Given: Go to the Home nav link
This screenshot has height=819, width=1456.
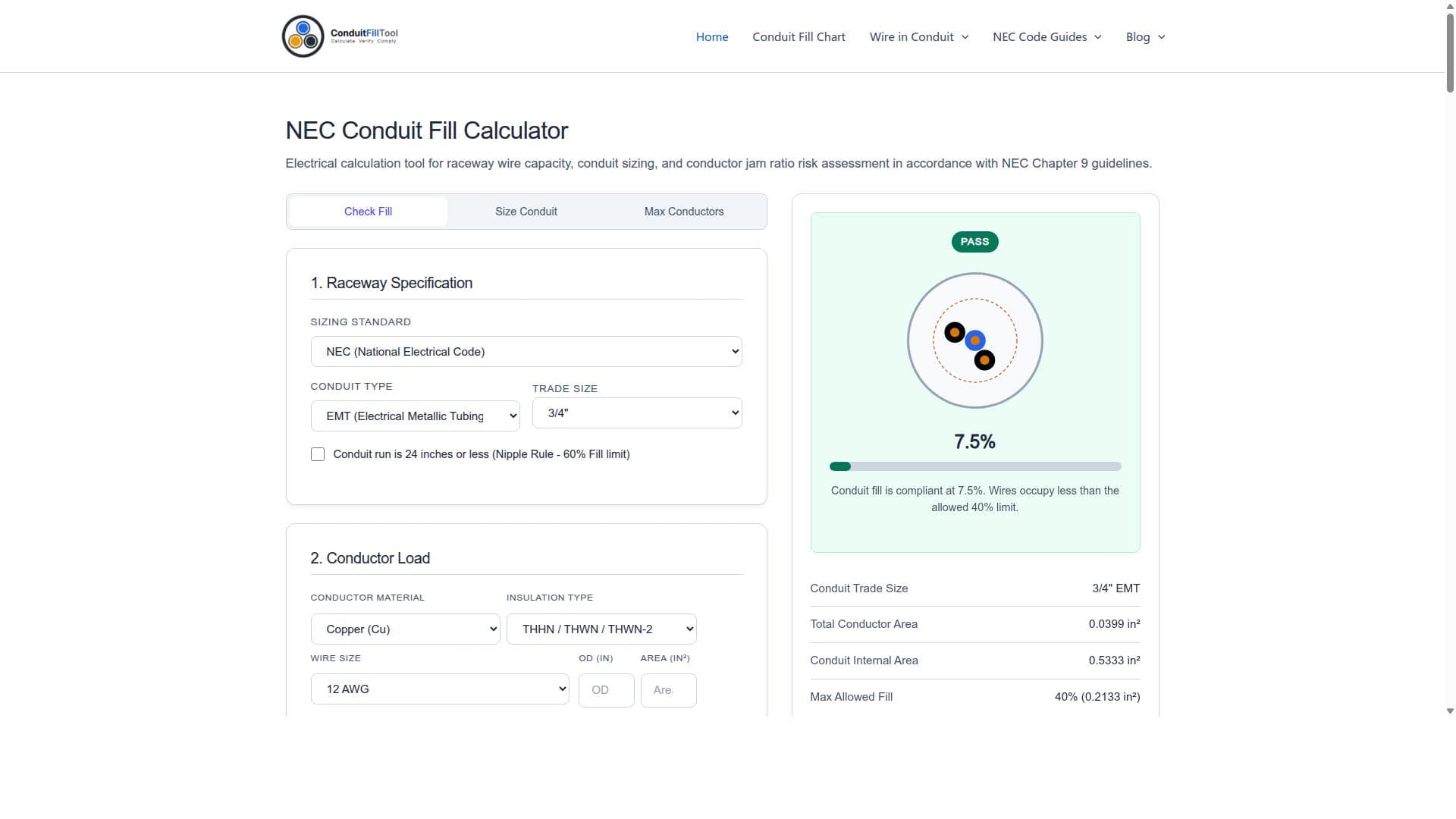Looking at the screenshot, I should (x=712, y=37).
